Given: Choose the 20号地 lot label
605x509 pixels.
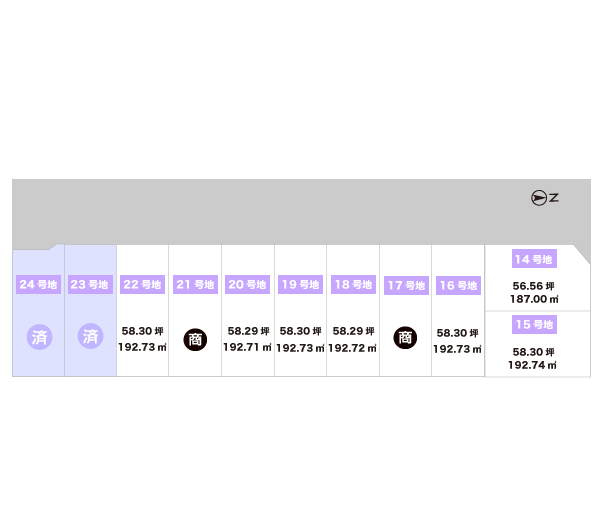Looking at the screenshot, I should point(248,285).
